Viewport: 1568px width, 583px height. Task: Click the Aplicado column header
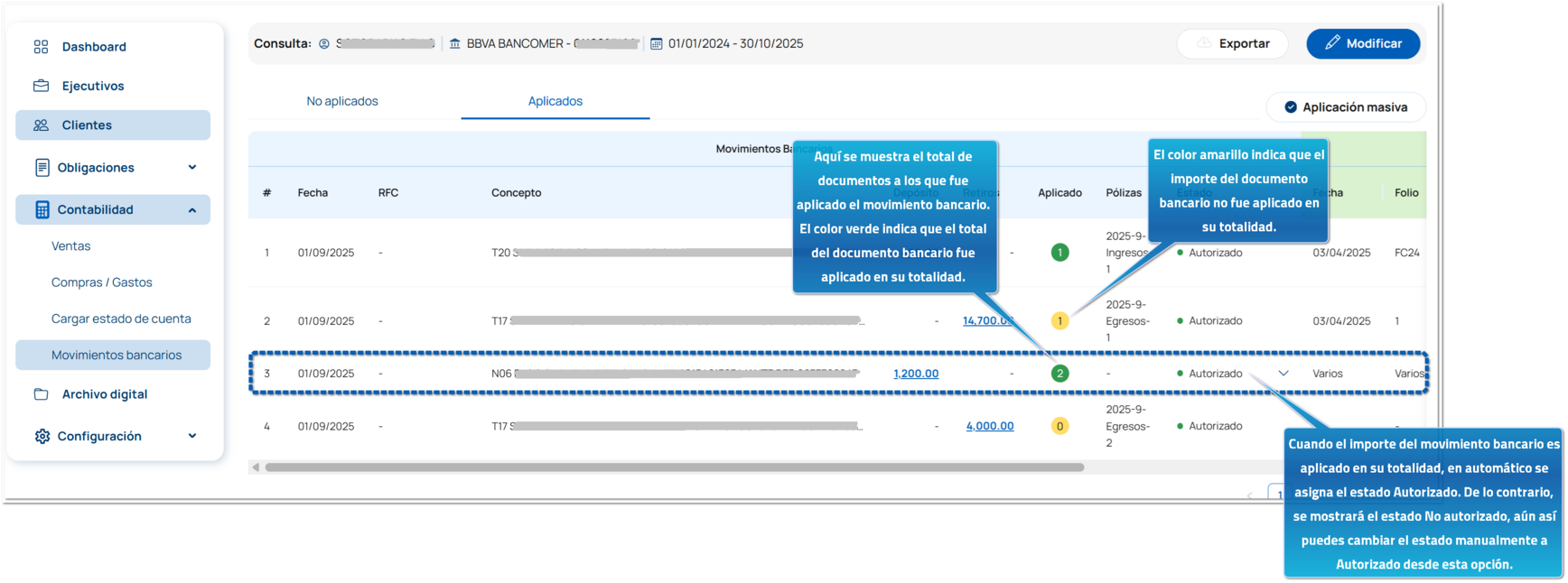tap(1059, 193)
